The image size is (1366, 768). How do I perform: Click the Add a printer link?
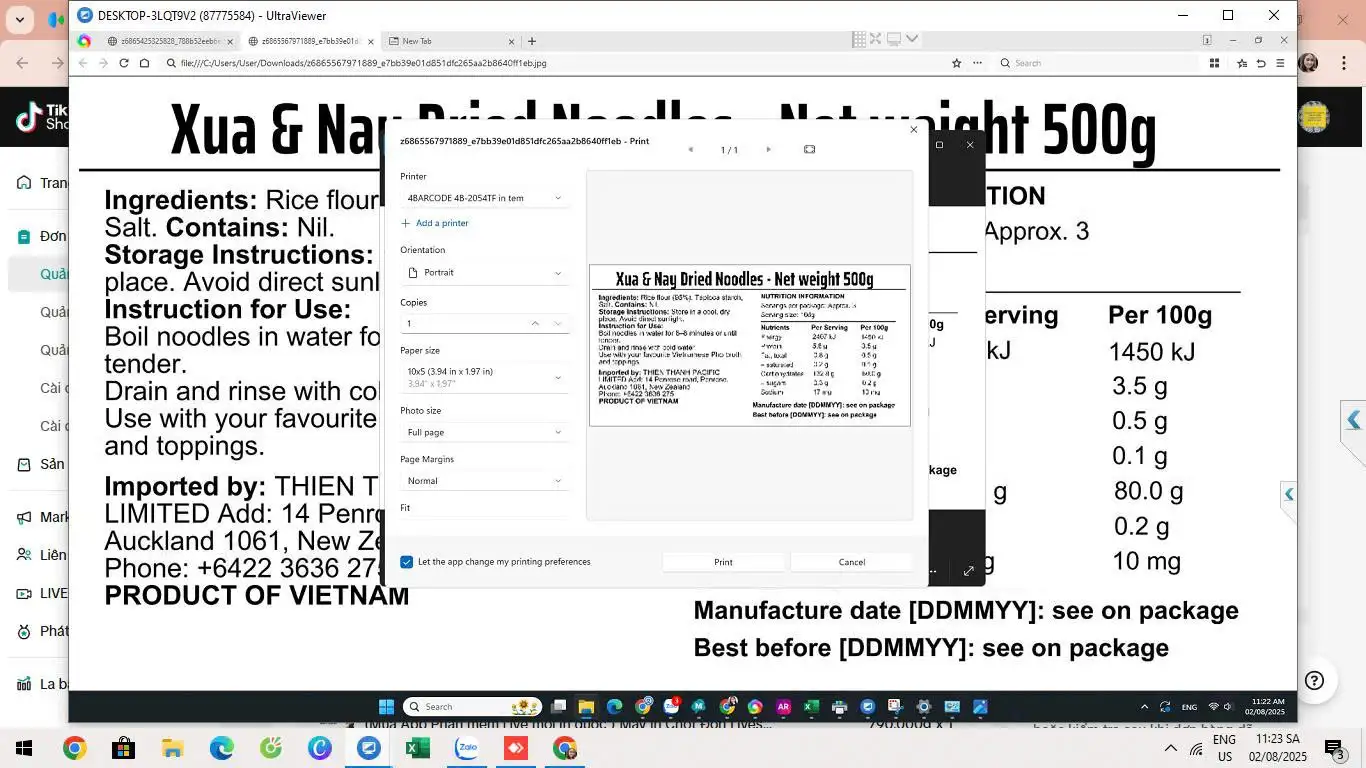(x=435, y=223)
